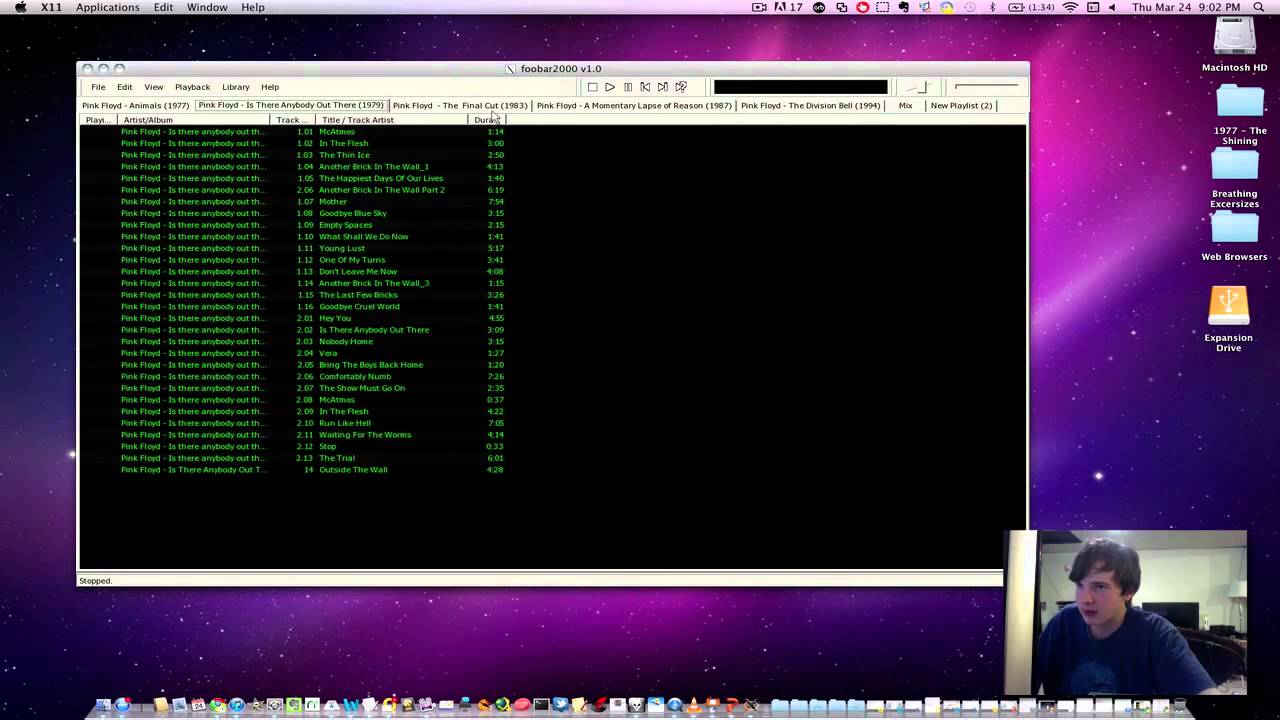Select track Young Lust

[x=342, y=248]
